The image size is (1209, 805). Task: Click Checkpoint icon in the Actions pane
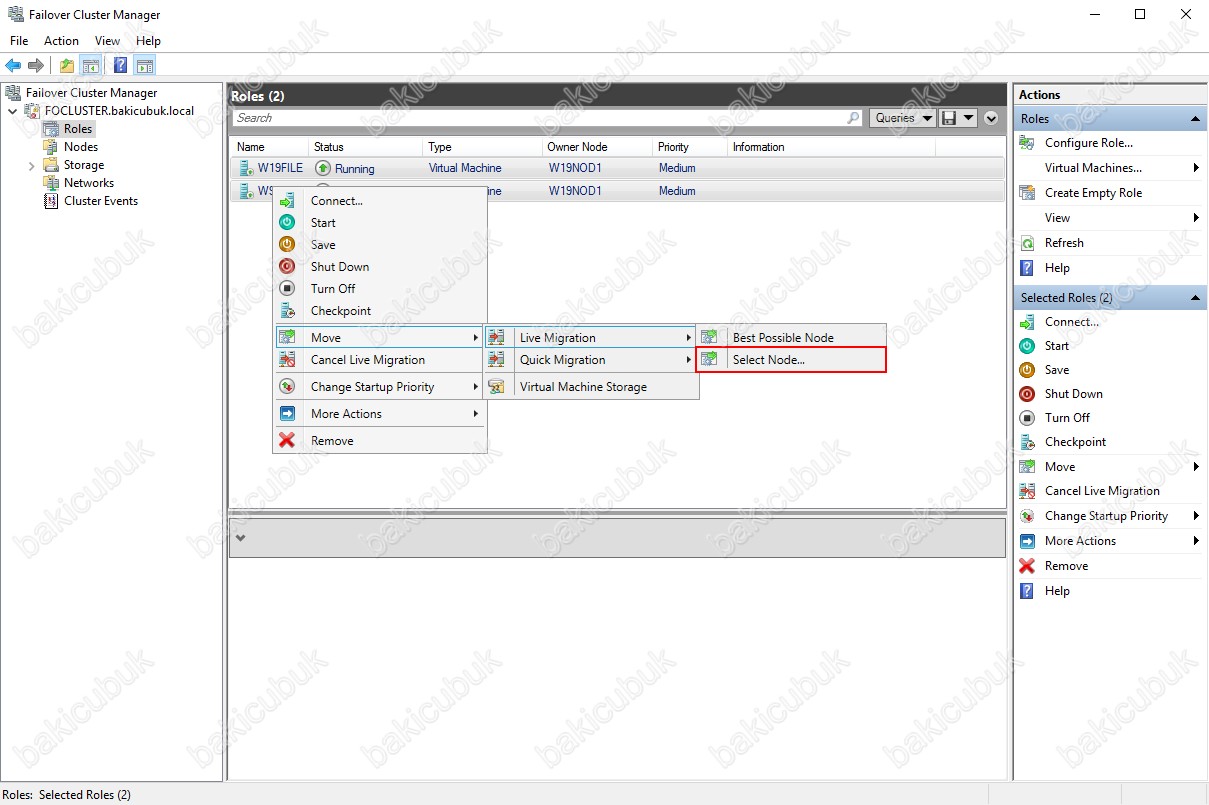pos(1027,442)
